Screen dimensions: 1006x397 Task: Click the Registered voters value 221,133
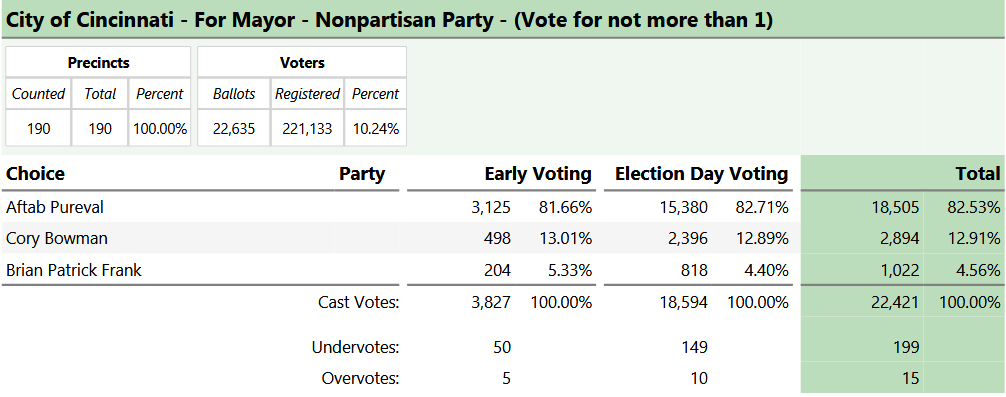coord(307,129)
